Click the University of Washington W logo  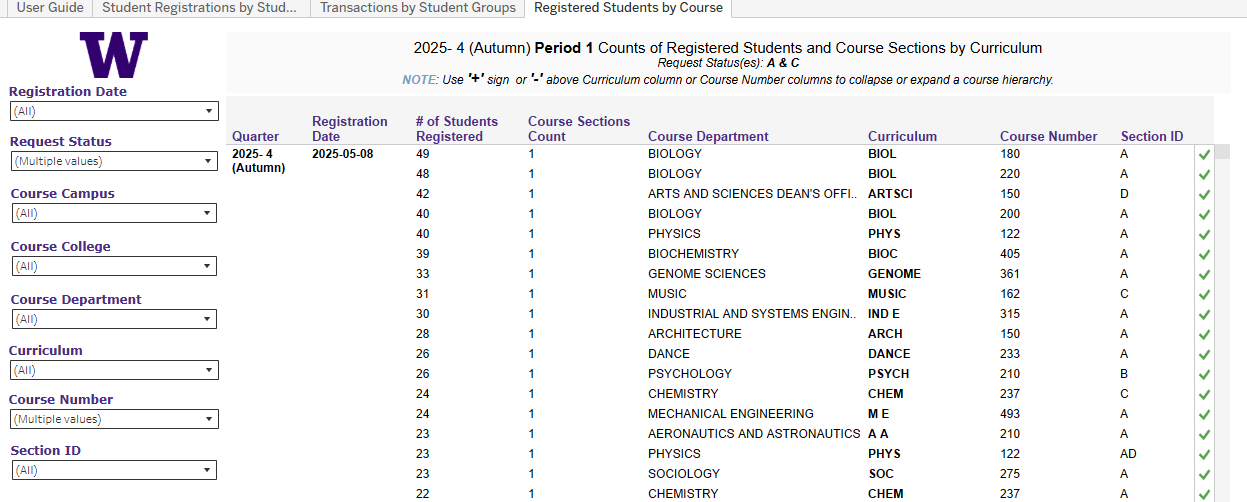coord(114,55)
